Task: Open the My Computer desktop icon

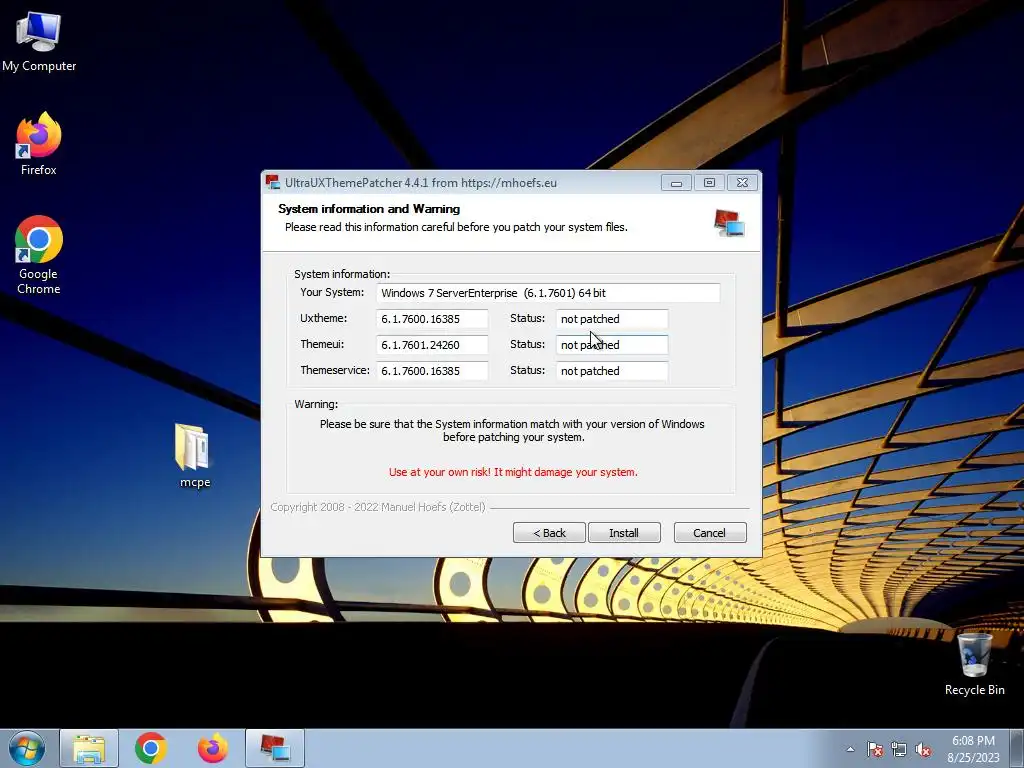Action: [39, 41]
